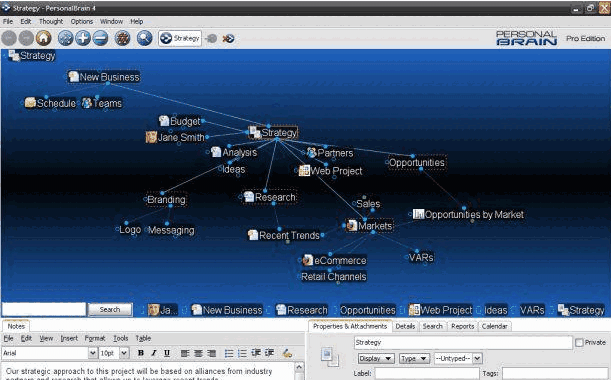Open the font name dropdown showing Arial
The width and height of the screenshot is (611, 380).
pos(92,353)
